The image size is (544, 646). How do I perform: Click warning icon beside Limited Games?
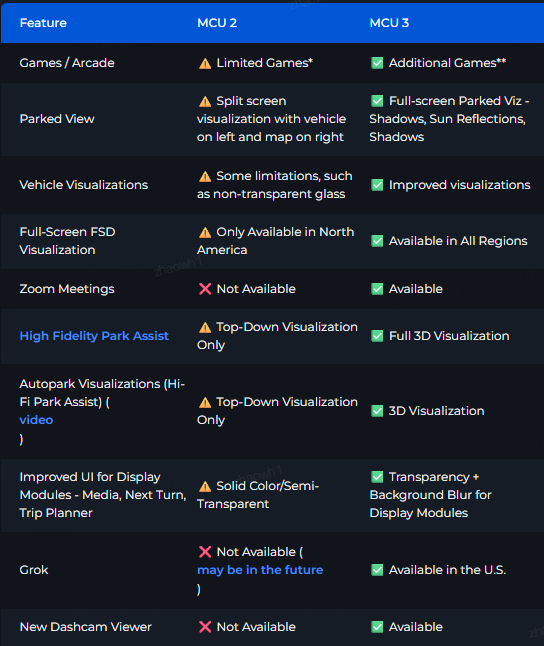(205, 63)
